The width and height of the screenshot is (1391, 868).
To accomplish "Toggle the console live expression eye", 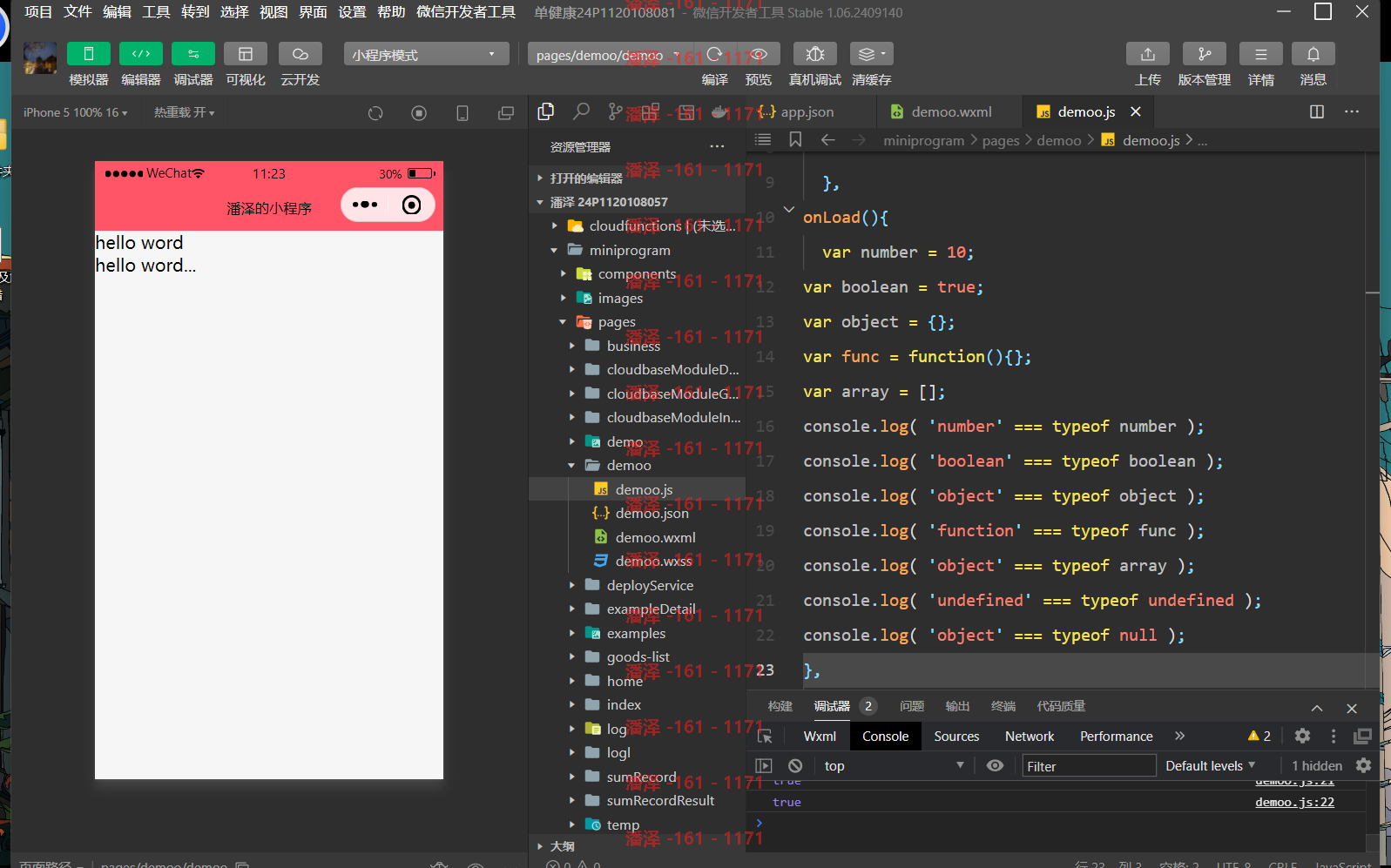I will click(995, 765).
